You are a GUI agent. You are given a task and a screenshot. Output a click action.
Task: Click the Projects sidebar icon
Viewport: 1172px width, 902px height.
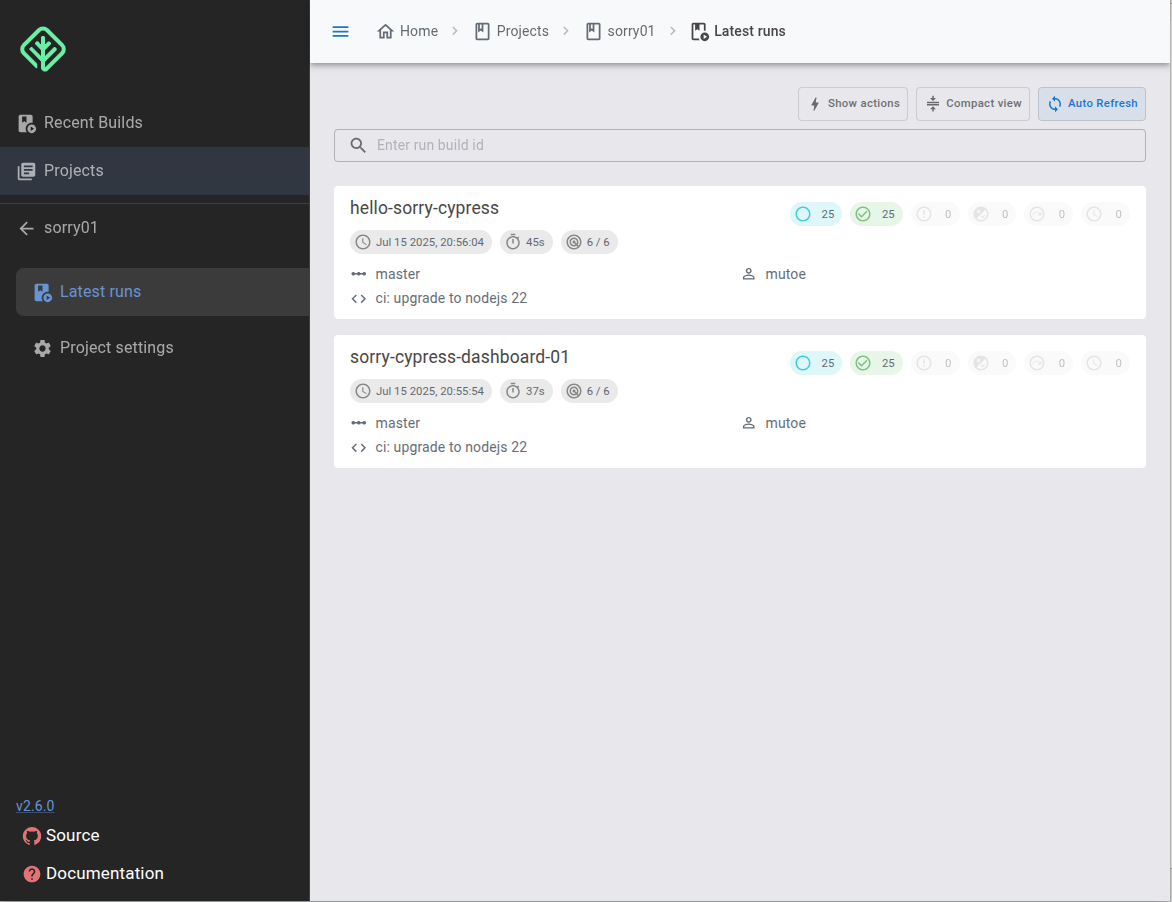(27, 171)
